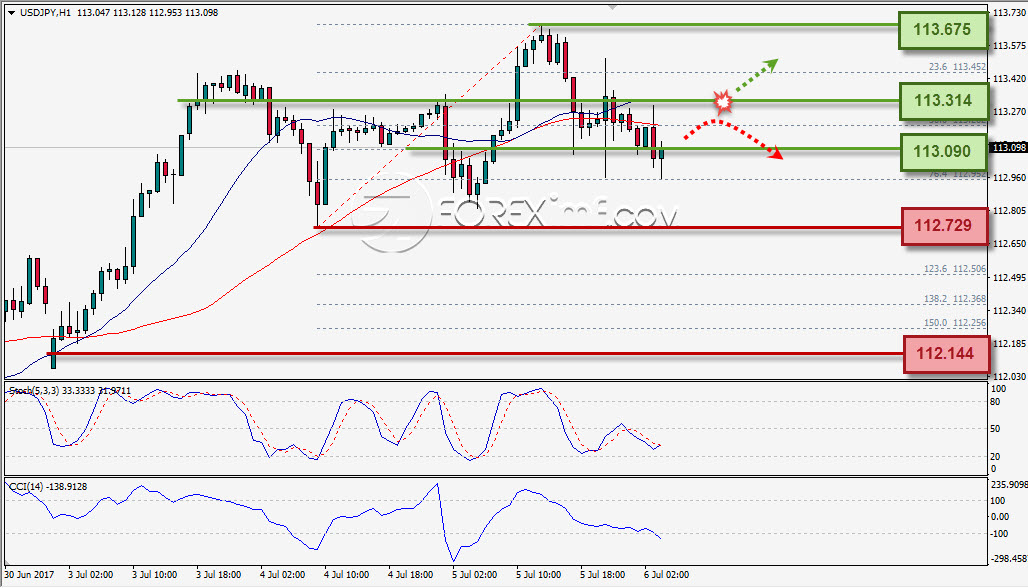Select the 112.729 red support label

point(944,226)
